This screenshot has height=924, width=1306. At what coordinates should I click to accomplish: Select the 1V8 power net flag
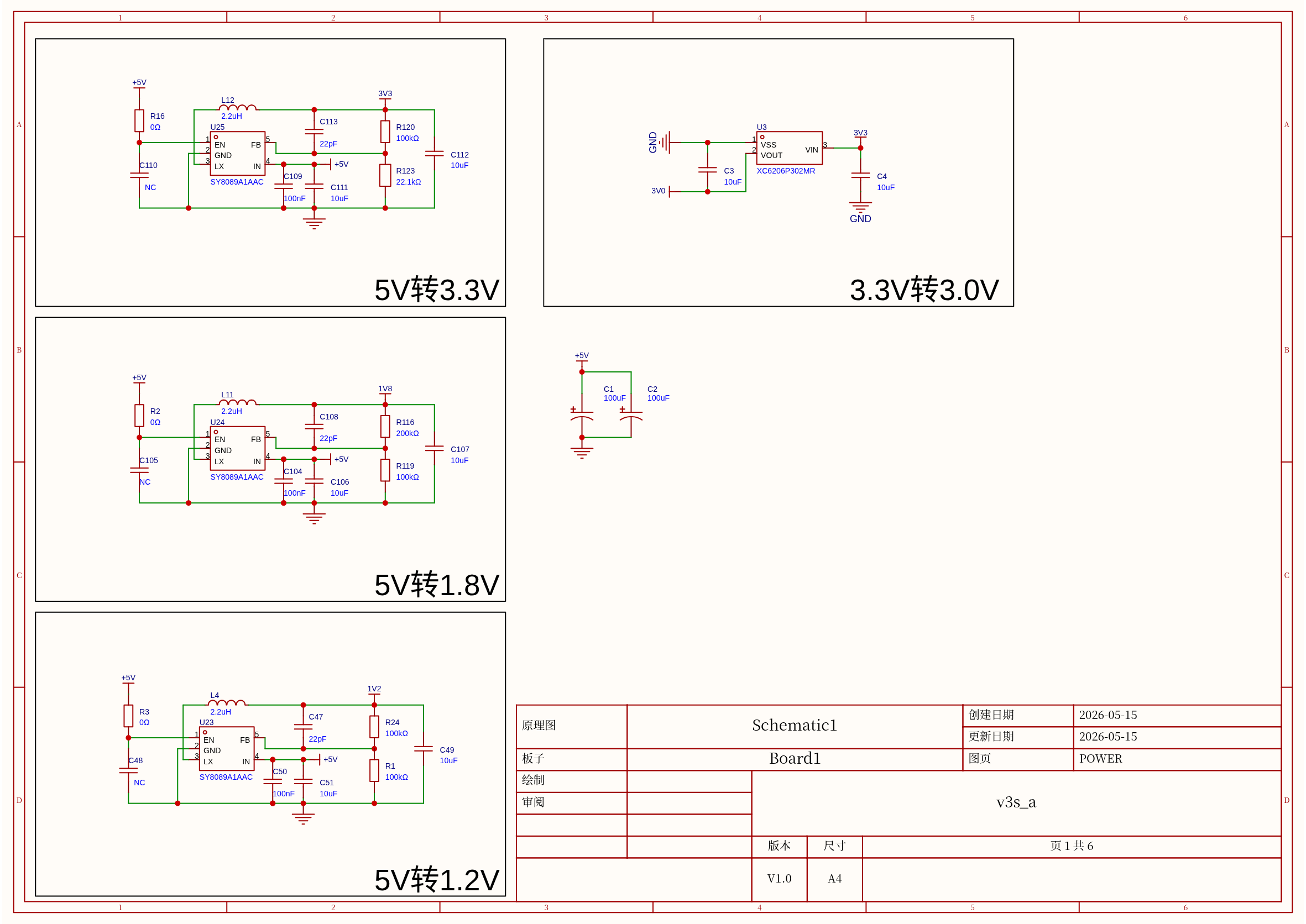385,389
